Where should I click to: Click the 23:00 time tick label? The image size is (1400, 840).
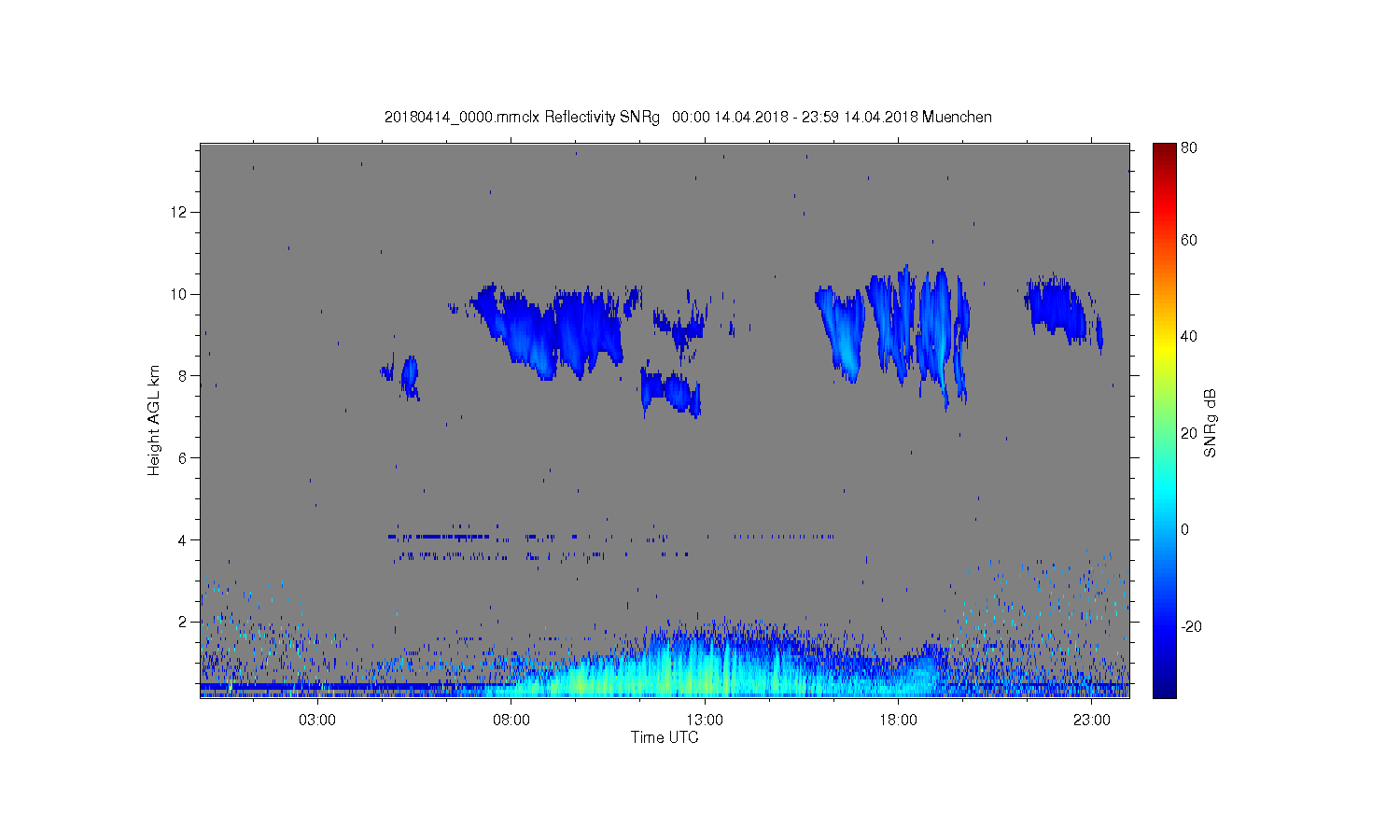[x=1092, y=721]
